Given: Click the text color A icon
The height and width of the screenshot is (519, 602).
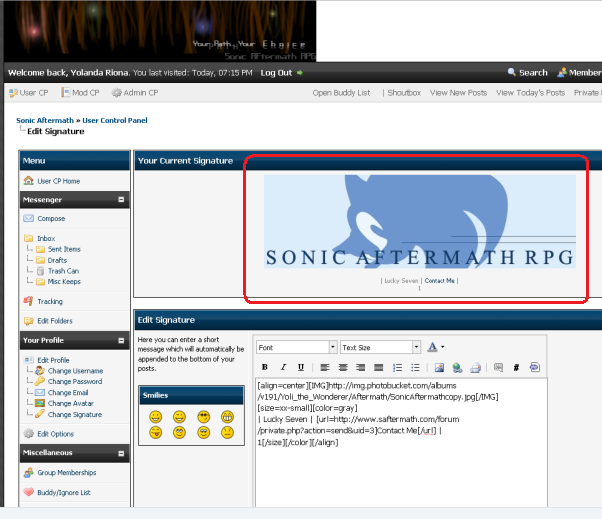Looking at the screenshot, I should tap(432, 347).
